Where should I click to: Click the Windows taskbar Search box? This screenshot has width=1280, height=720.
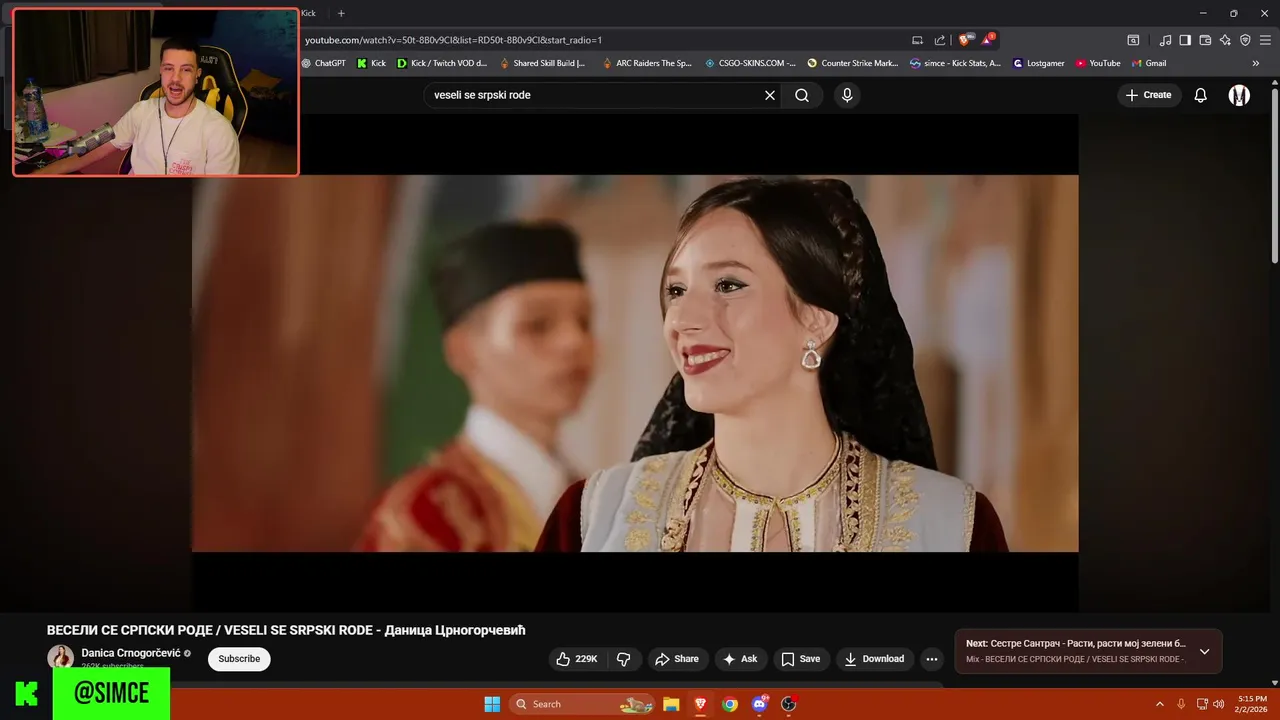click(x=582, y=704)
